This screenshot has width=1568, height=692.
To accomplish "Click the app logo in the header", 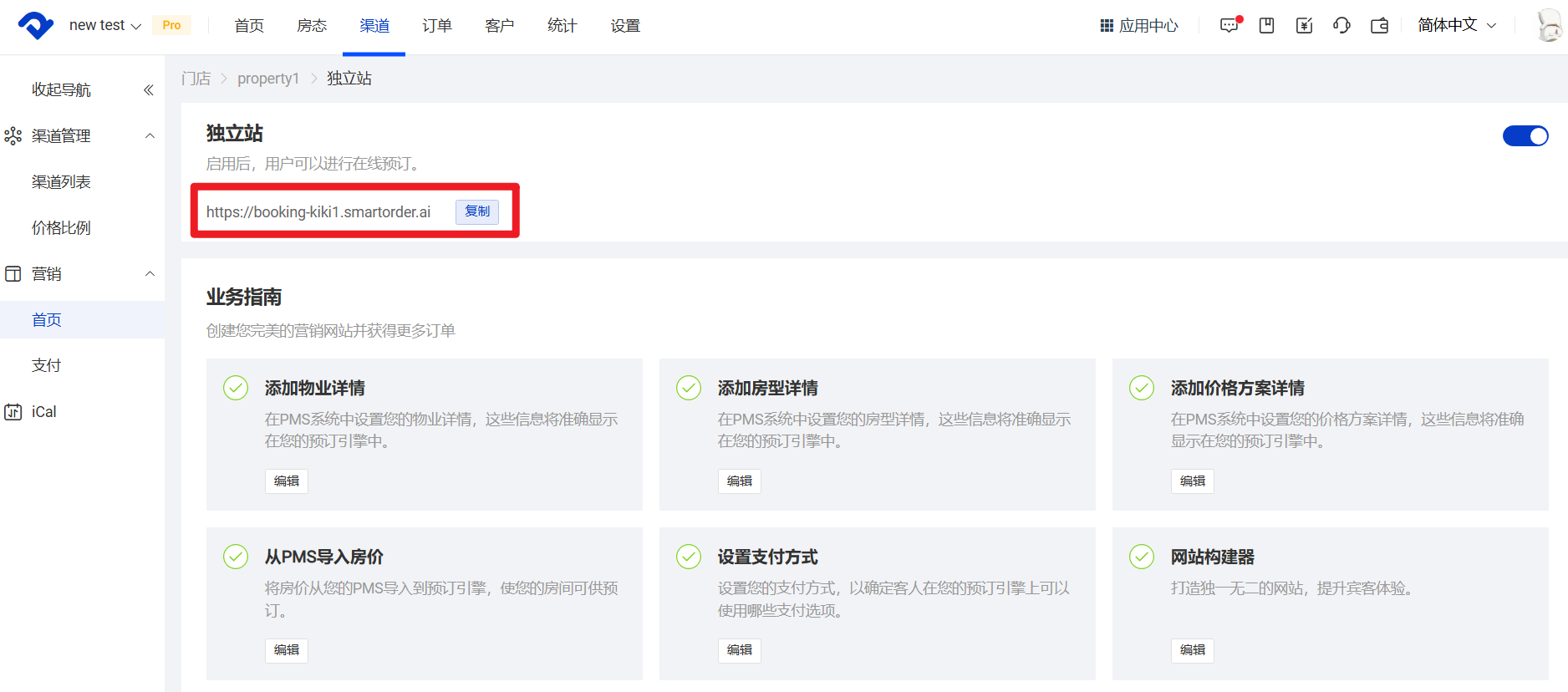I will [36, 25].
